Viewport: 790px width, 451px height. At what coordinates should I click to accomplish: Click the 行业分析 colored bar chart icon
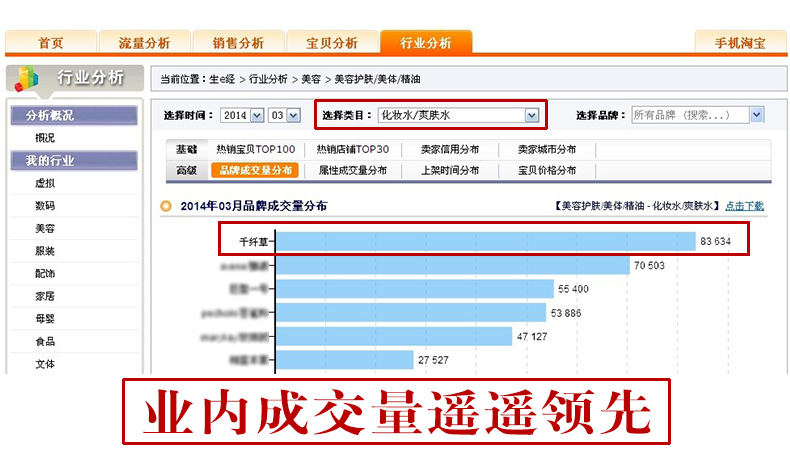26,79
